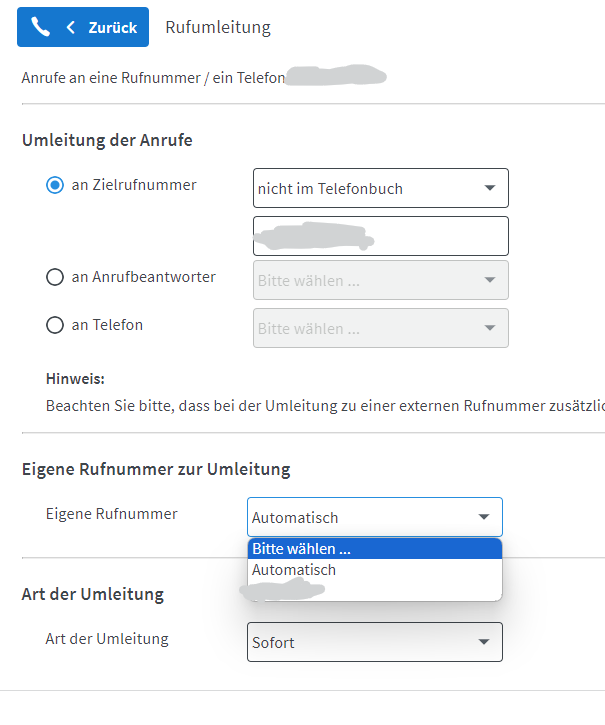Click the 'Rufumleitung' page title

click(218, 27)
